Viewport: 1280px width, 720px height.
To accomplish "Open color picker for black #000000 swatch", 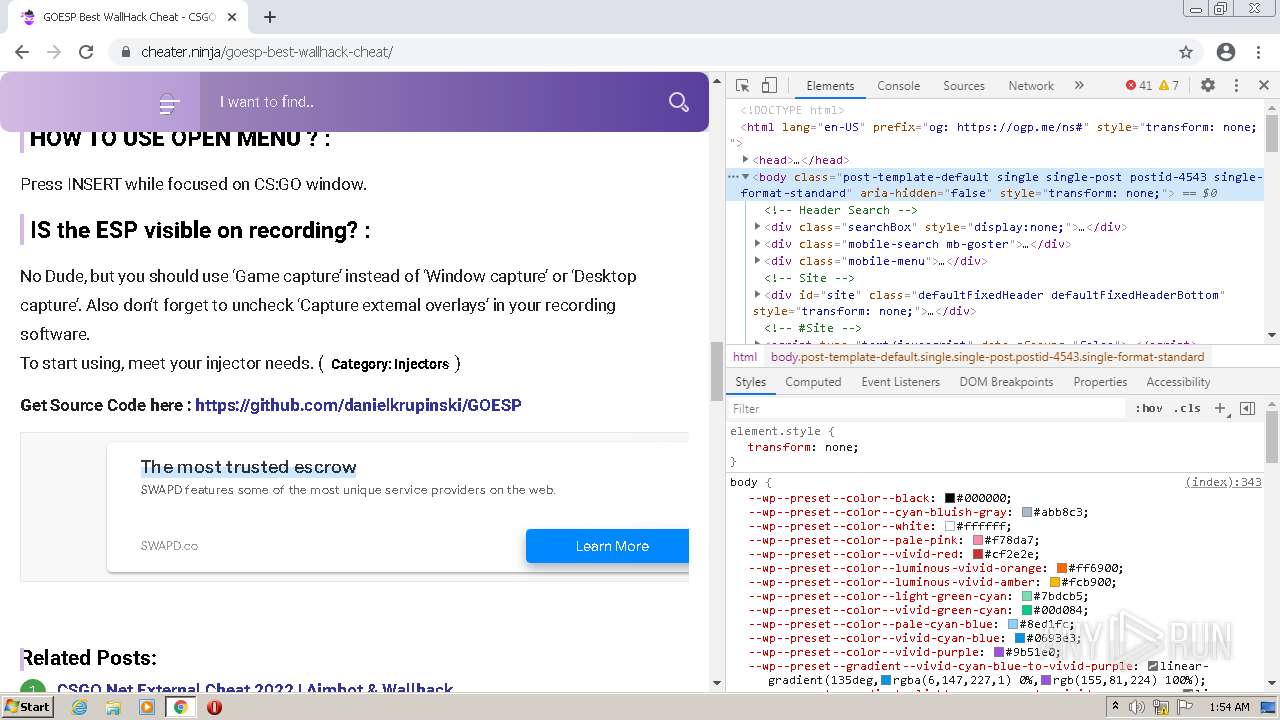I will click(950, 498).
